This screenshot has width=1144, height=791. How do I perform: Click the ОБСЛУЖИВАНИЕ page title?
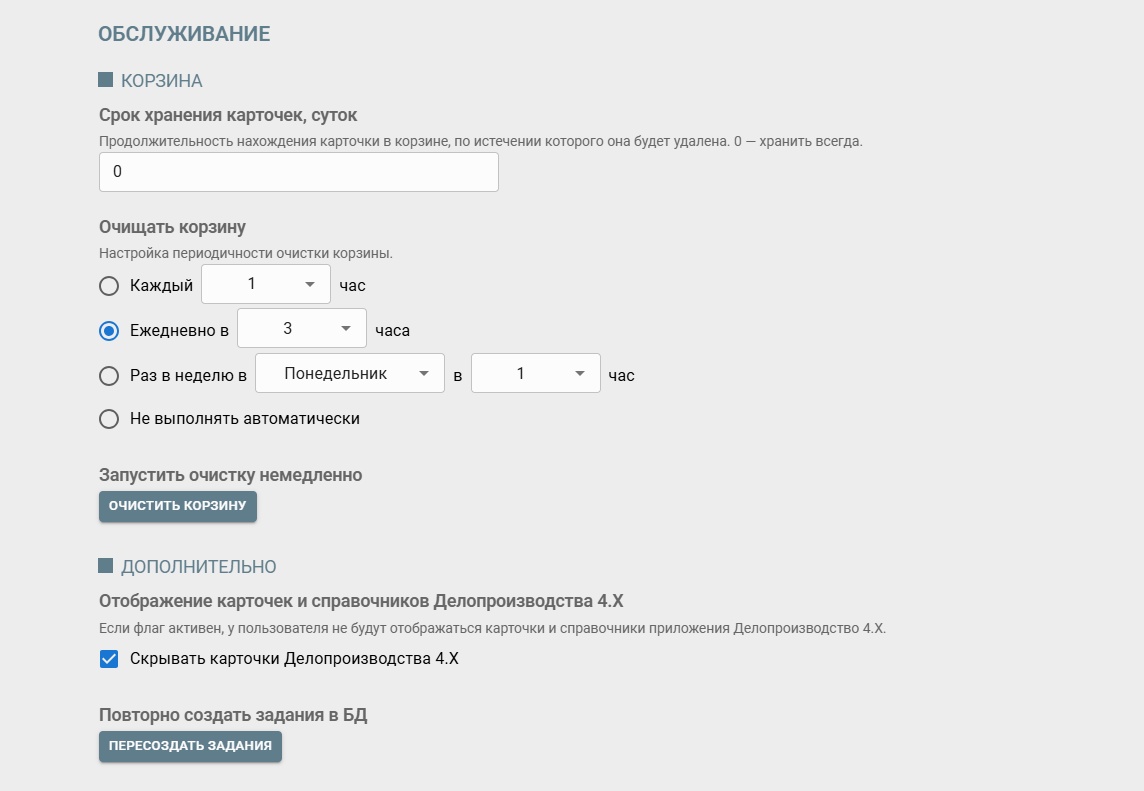[183, 33]
